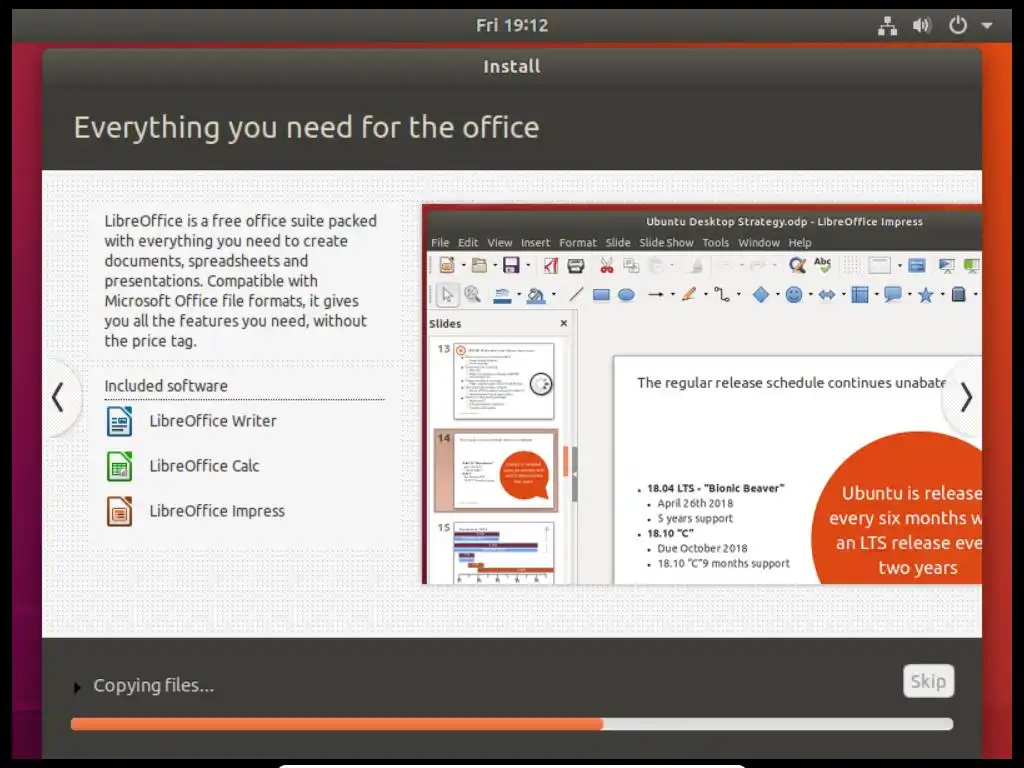1024x768 pixels.
Task: Open dropdown arrow beside New presentation icon
Action: coord(463,266)
